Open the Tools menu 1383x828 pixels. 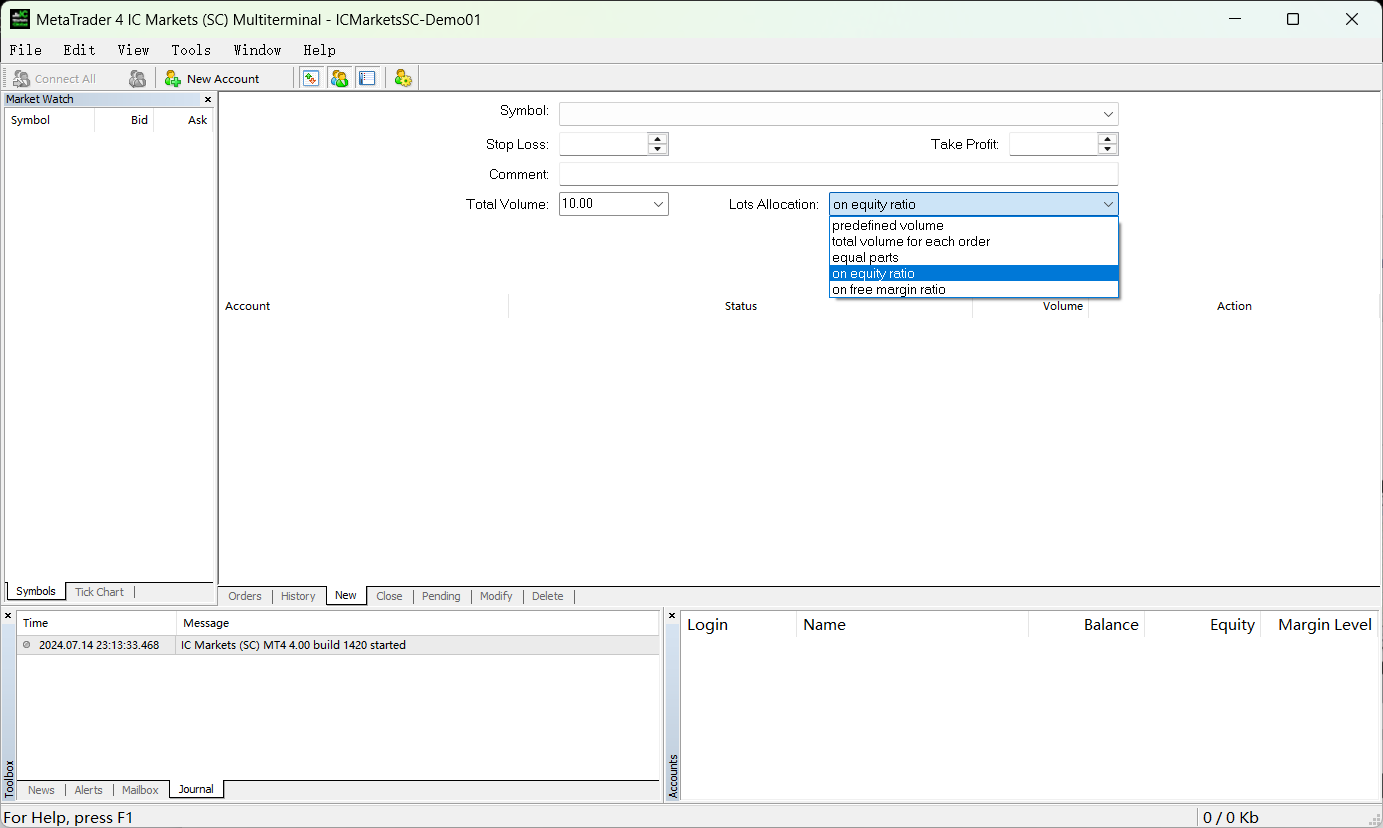(x=191, y=50)
